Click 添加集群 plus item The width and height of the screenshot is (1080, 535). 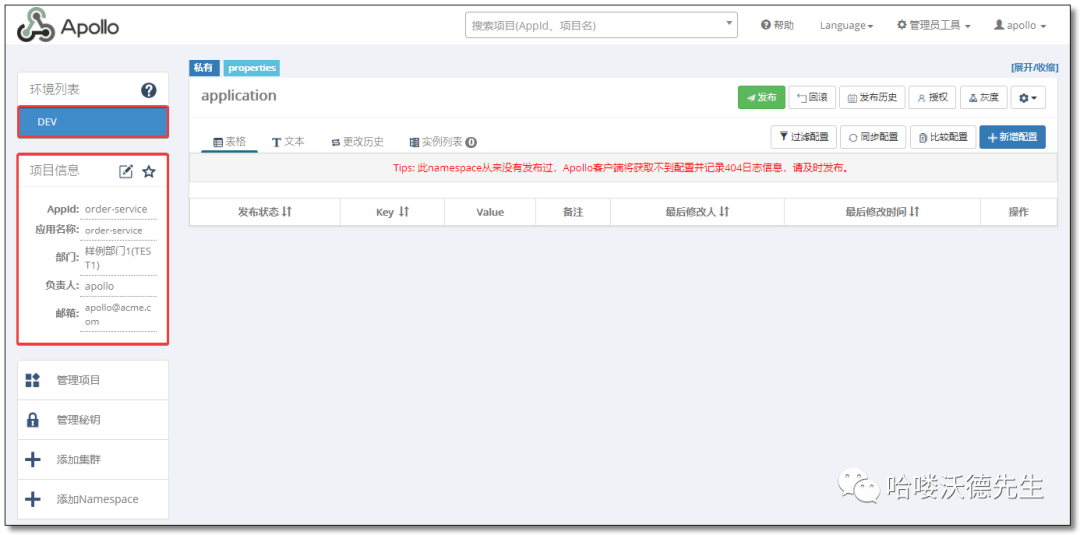point(92,459)
